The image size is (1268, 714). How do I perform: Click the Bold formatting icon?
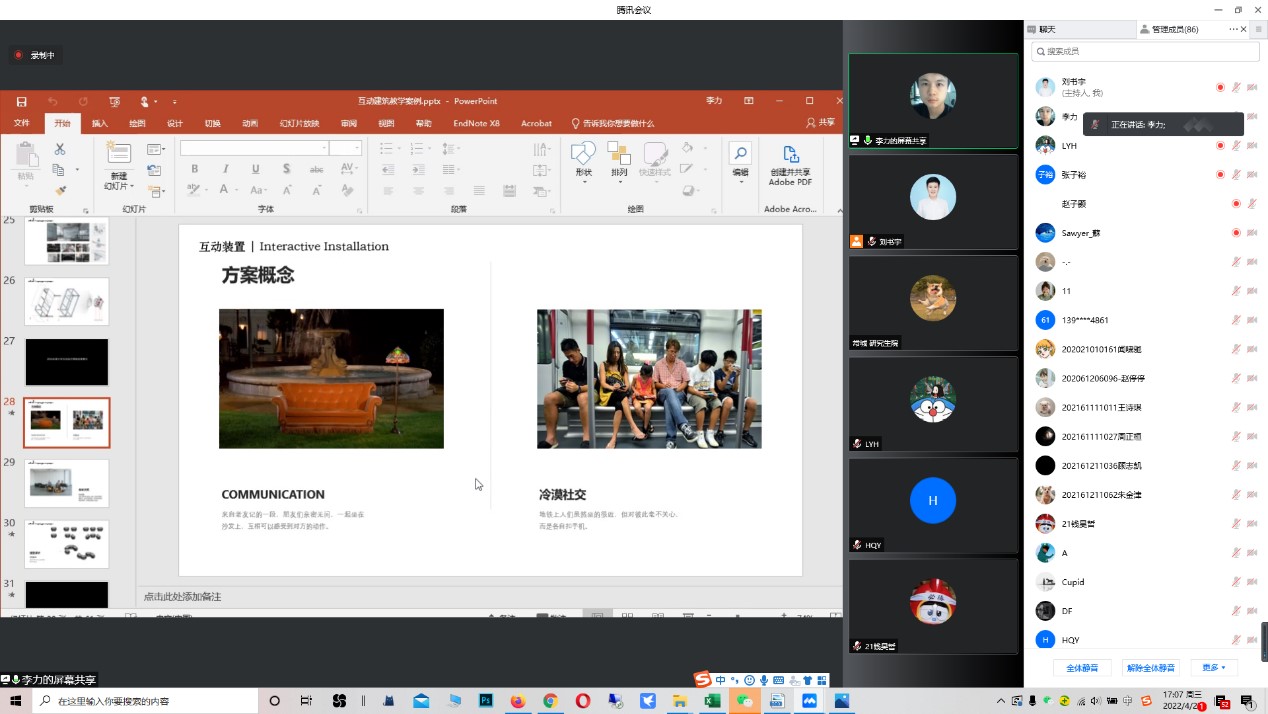[x=194, y=169]
